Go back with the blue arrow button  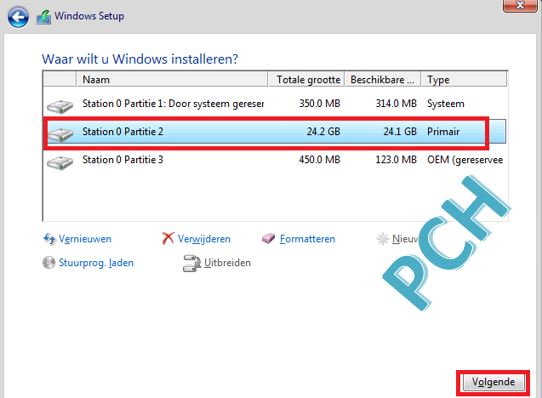tap(18, 17)
